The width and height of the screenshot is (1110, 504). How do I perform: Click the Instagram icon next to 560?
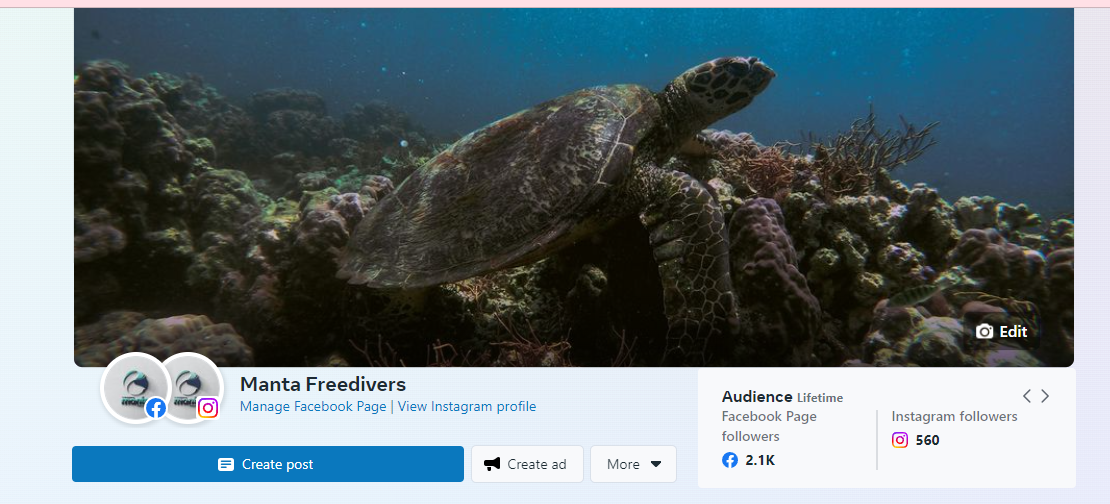tap(900, 440)
